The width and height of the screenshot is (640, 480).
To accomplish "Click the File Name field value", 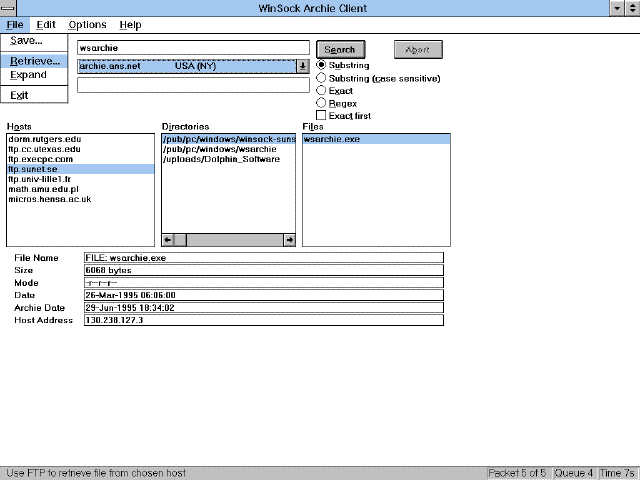I will tap(264, 258).
